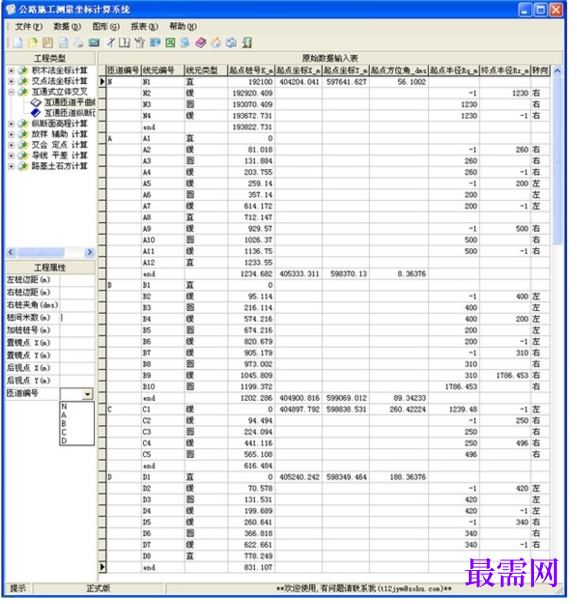
Task: Click the row selector of the N1 row
Action: pos(102,82)
